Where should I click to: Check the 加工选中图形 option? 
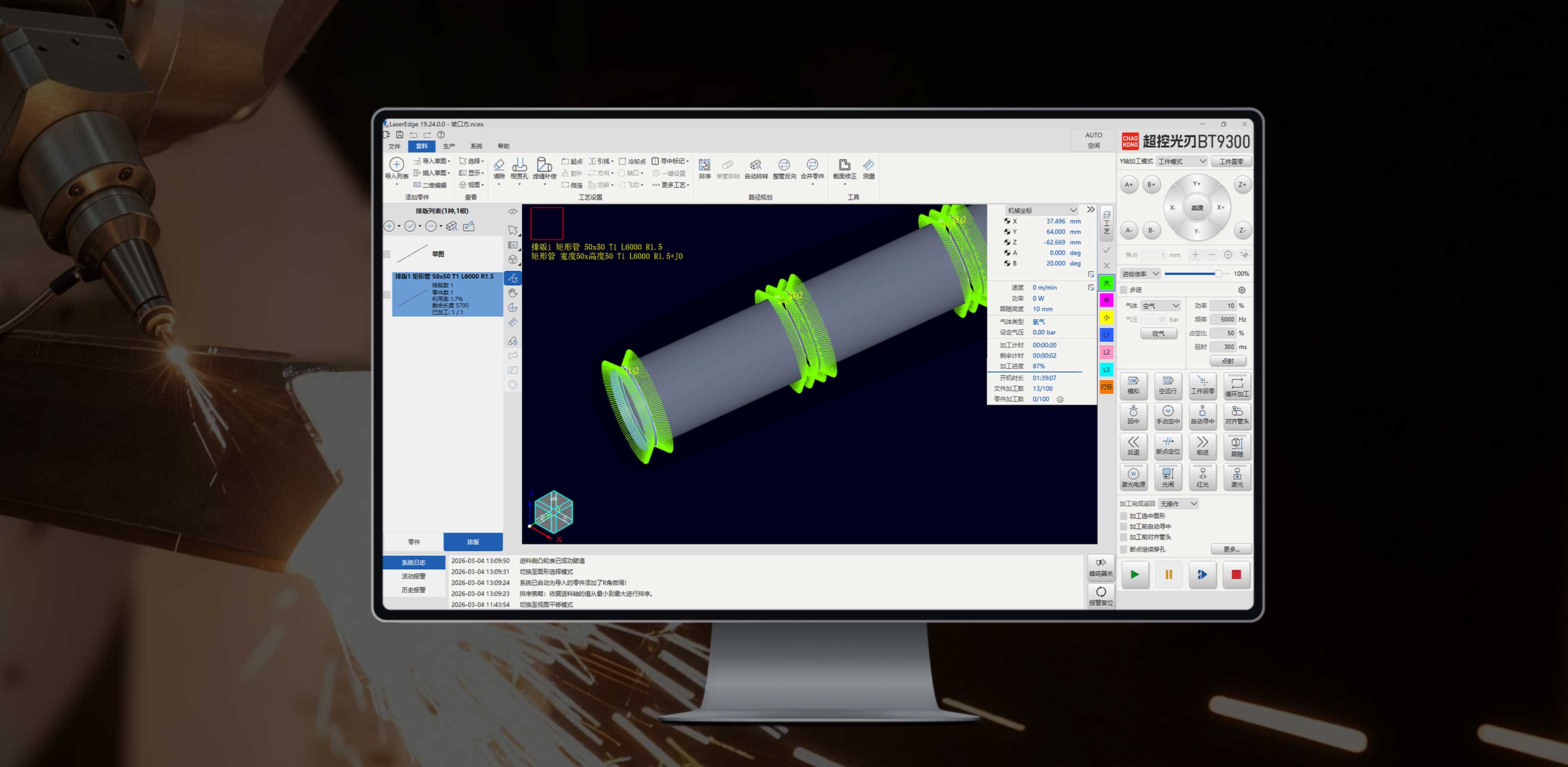pos(1124,516)
